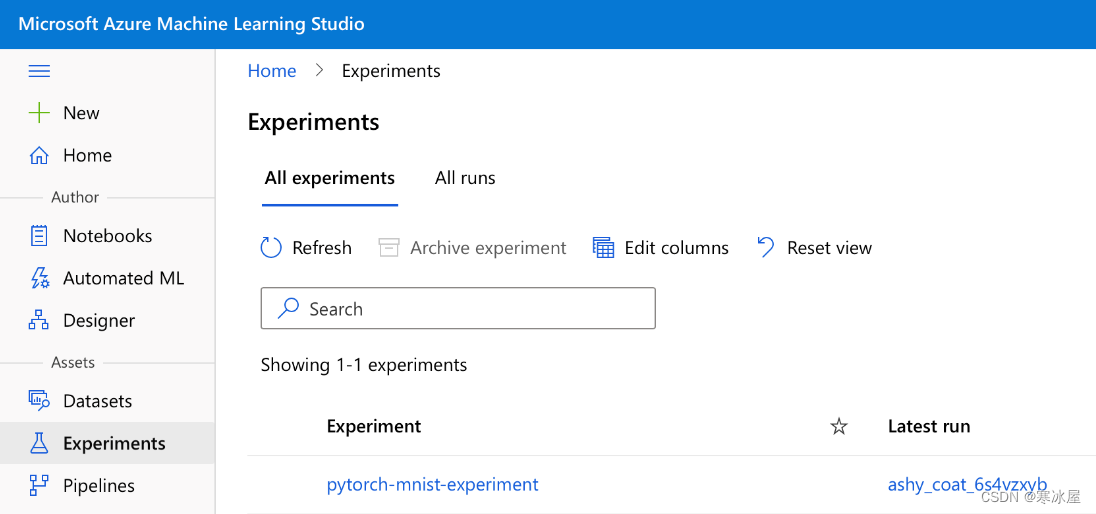Go to Home in the breadcrumb
Screen dimensions: 1096x514
[272, 71]
